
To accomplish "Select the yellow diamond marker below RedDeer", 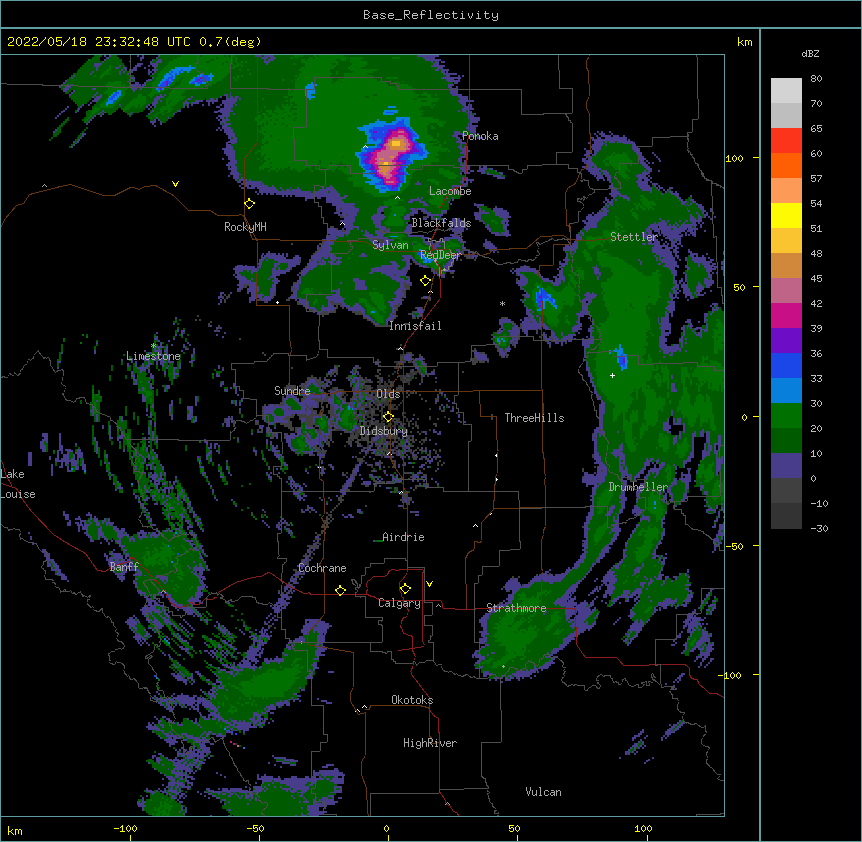I will pyautogui.click(x=426, y=281).
